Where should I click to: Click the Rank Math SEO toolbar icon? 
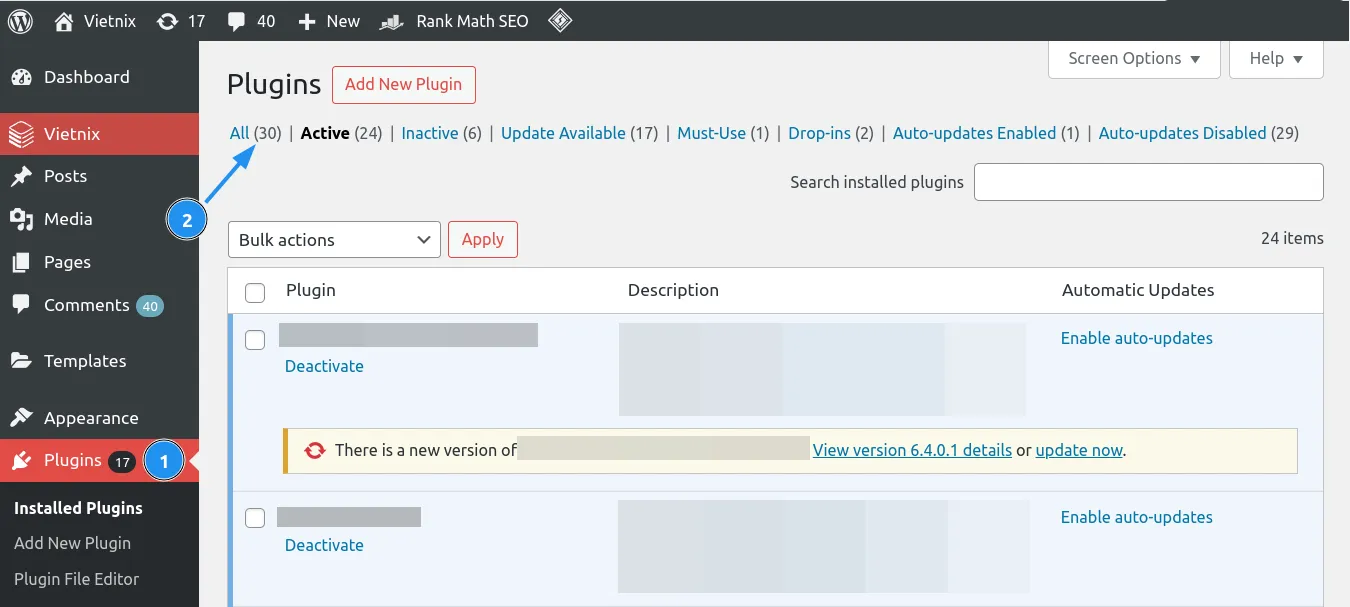pyautogui.click(x=392, y=21)
